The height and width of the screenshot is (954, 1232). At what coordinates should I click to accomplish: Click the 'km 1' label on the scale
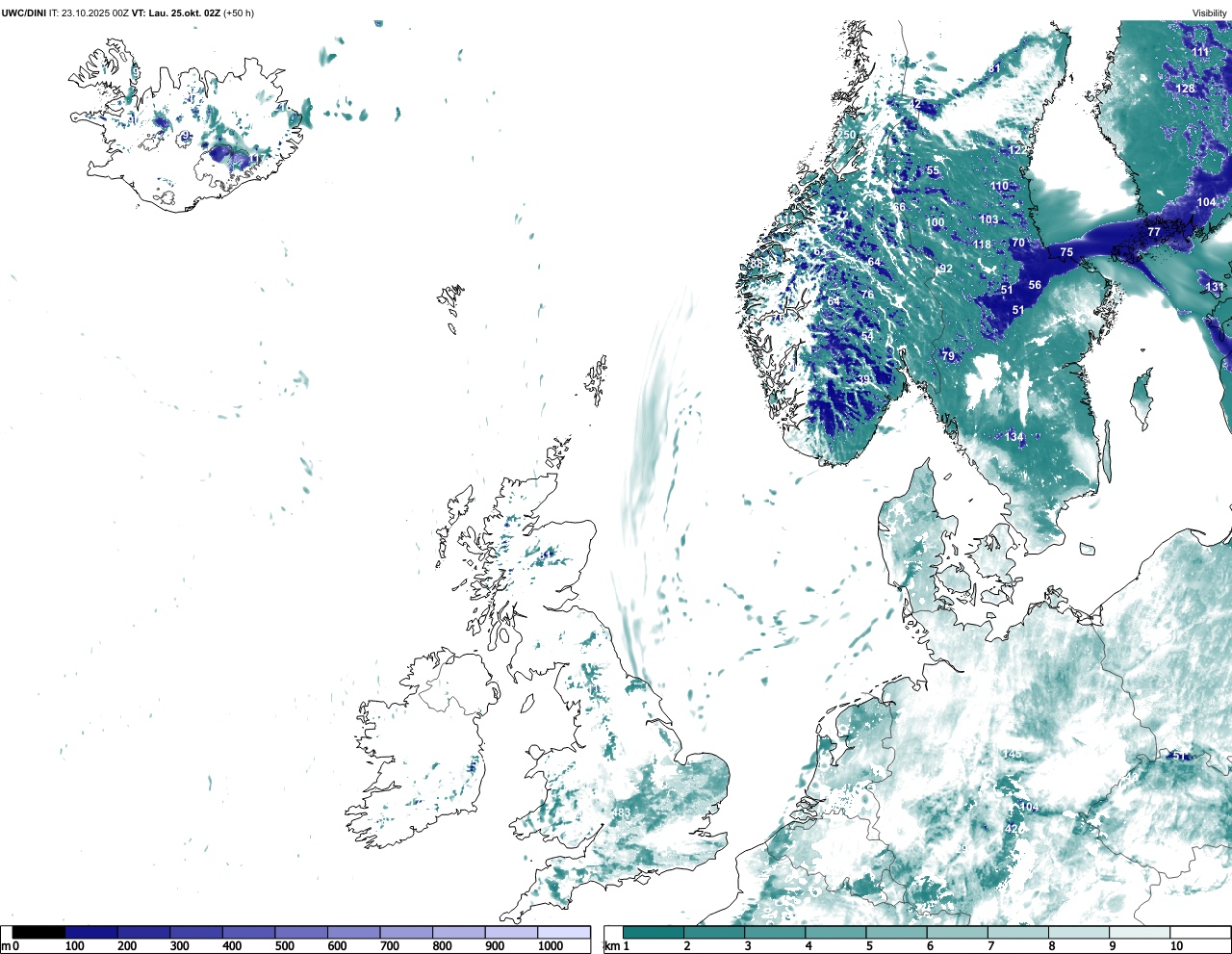click(x=617, y=946)
